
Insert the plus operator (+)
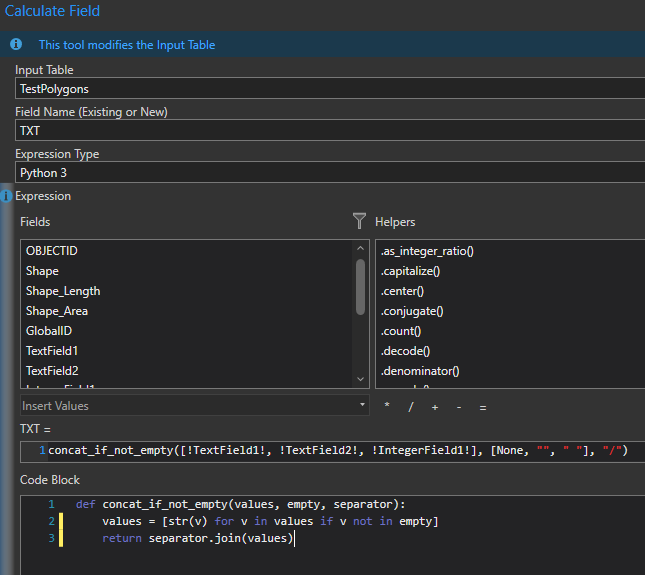click(434, 407)
